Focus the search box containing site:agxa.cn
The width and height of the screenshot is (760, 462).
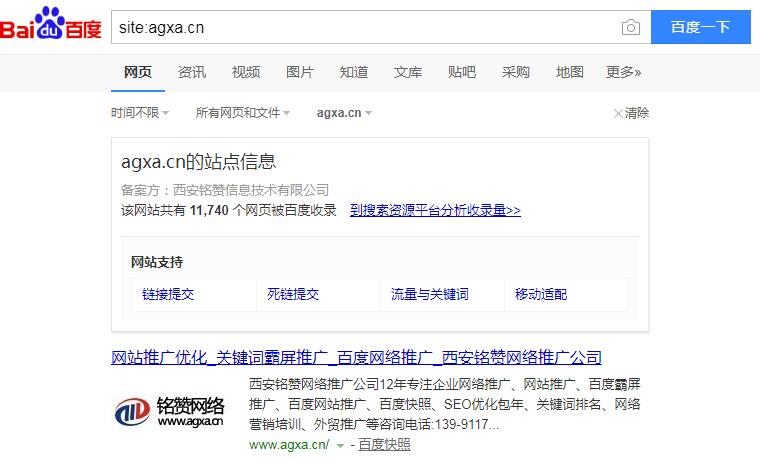pos(360,27)
